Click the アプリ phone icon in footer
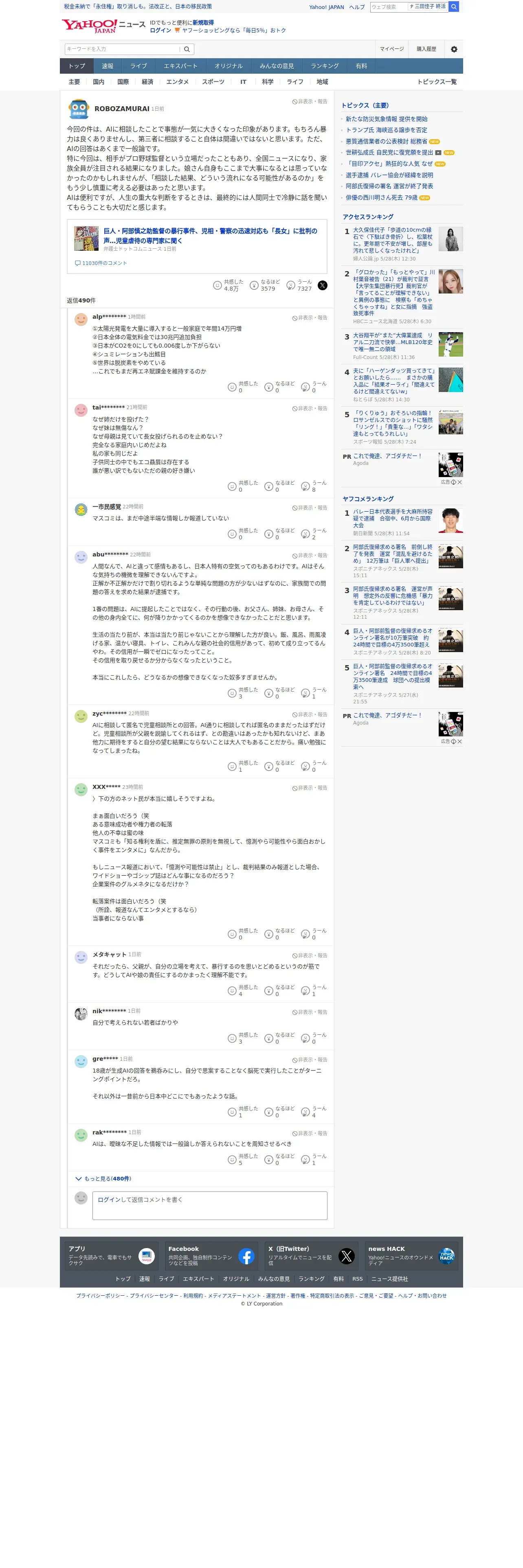Screen dimensions: 523x1568 point(146,1256)
